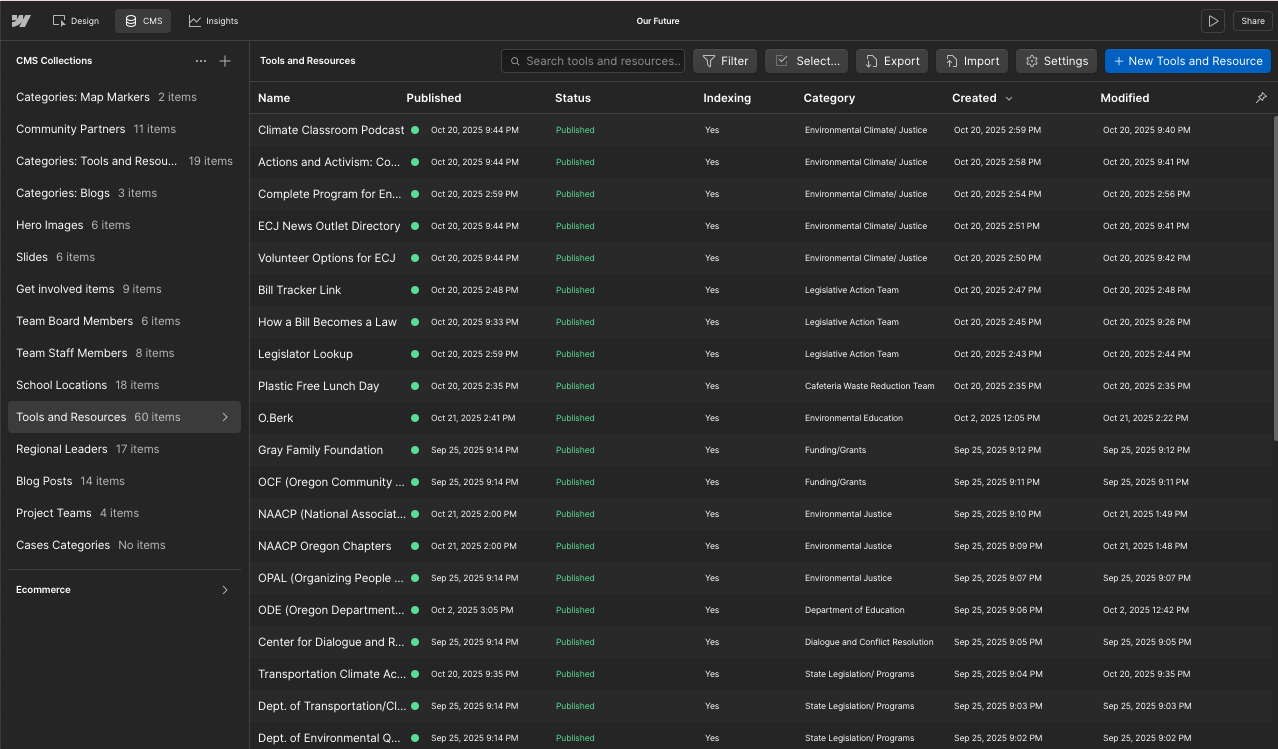
Task: Click the preview play icon
Action: coord(1213,21)
